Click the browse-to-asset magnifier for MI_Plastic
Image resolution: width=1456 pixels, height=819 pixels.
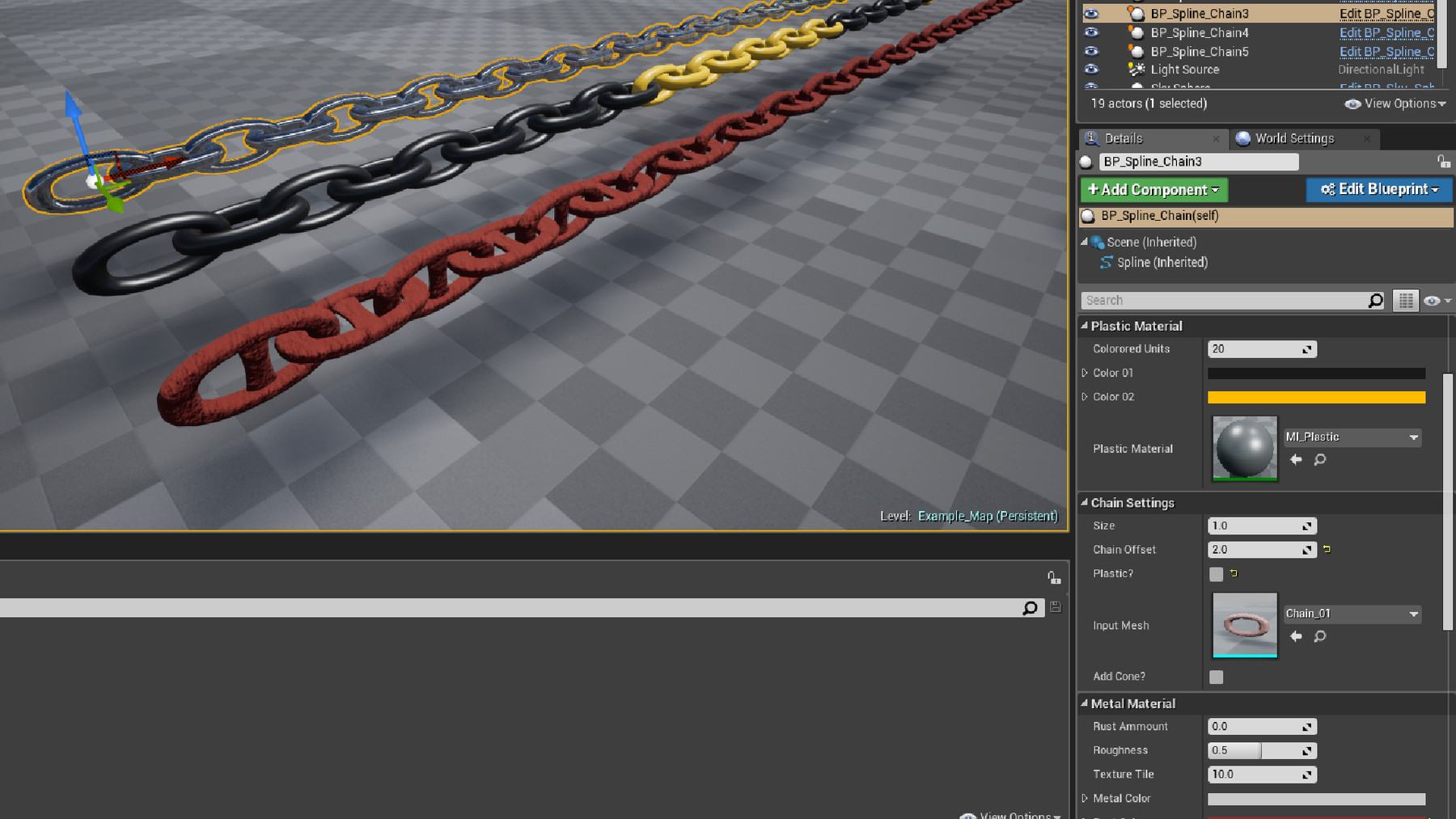coord(1320,459)
